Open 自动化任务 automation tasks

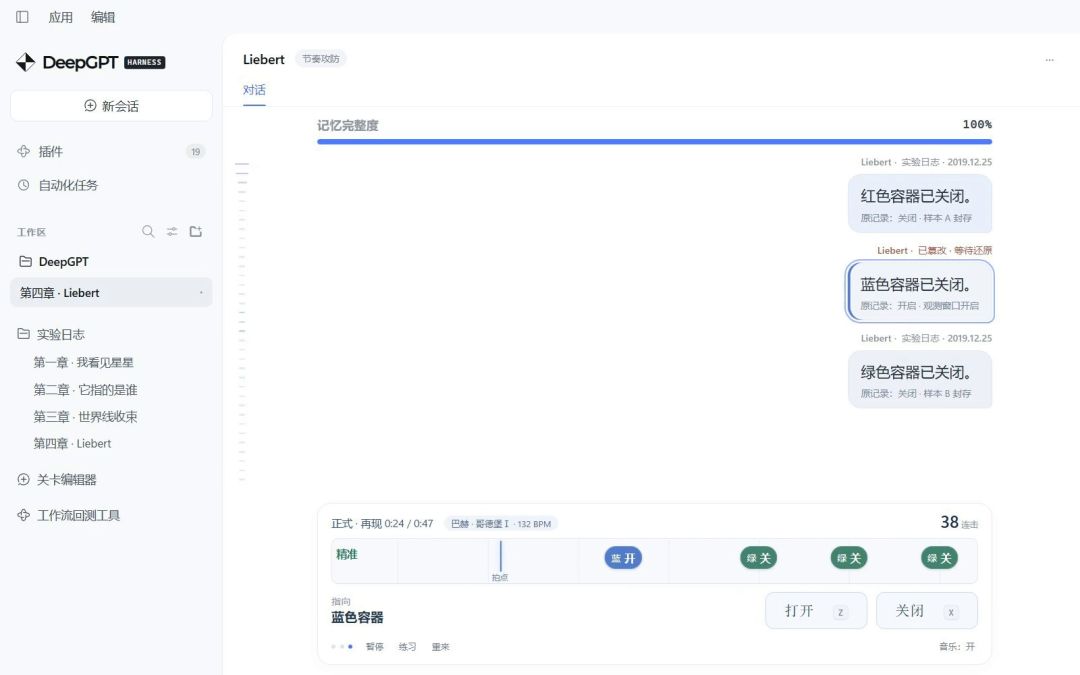[x=111, y=185]
